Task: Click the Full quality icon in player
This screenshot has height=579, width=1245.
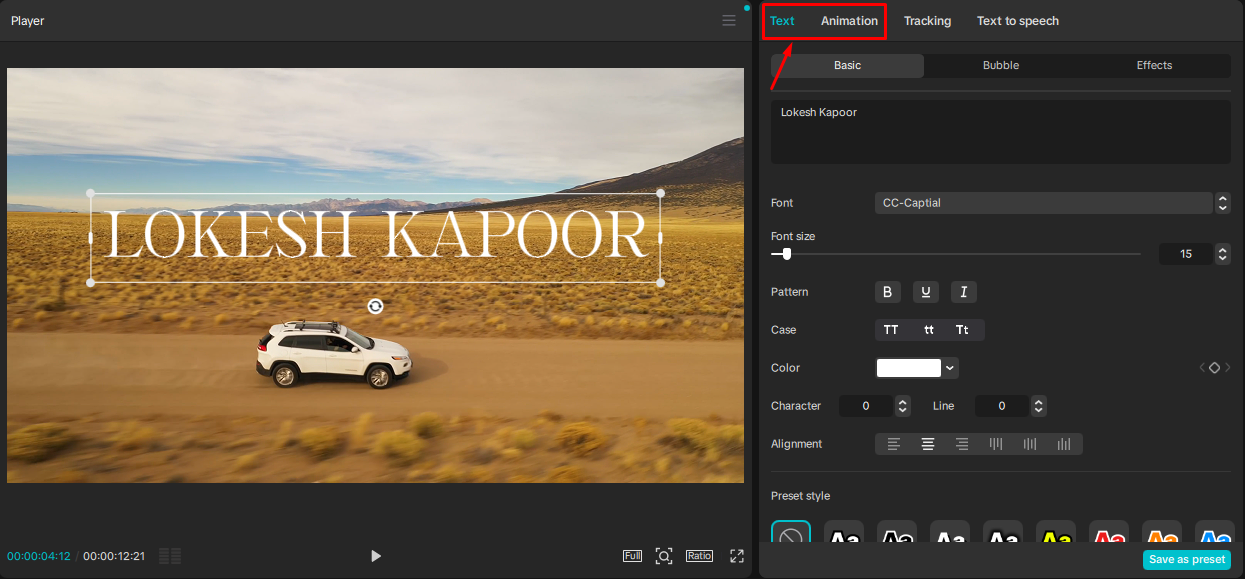Action: 632,556
